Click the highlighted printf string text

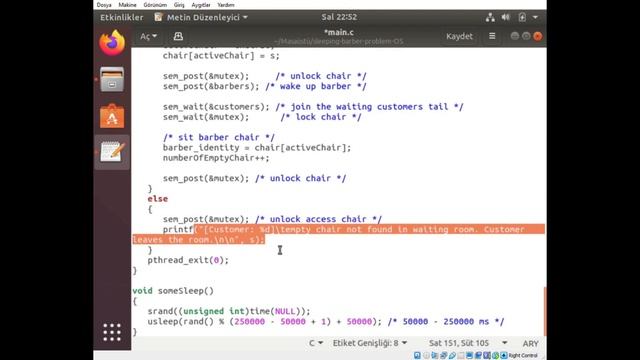click(x=338, y=234)
